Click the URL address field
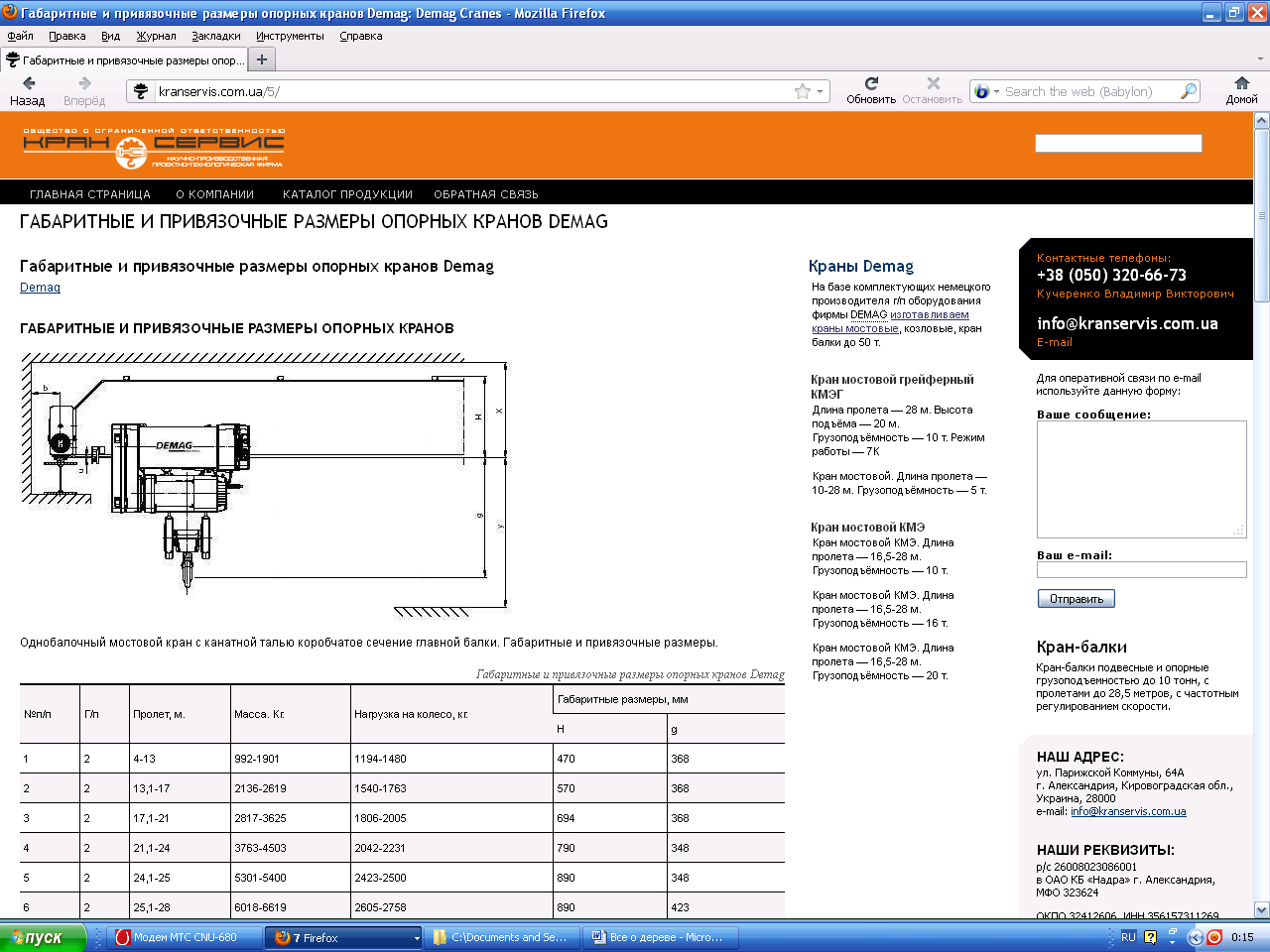 tap(474, 91)
